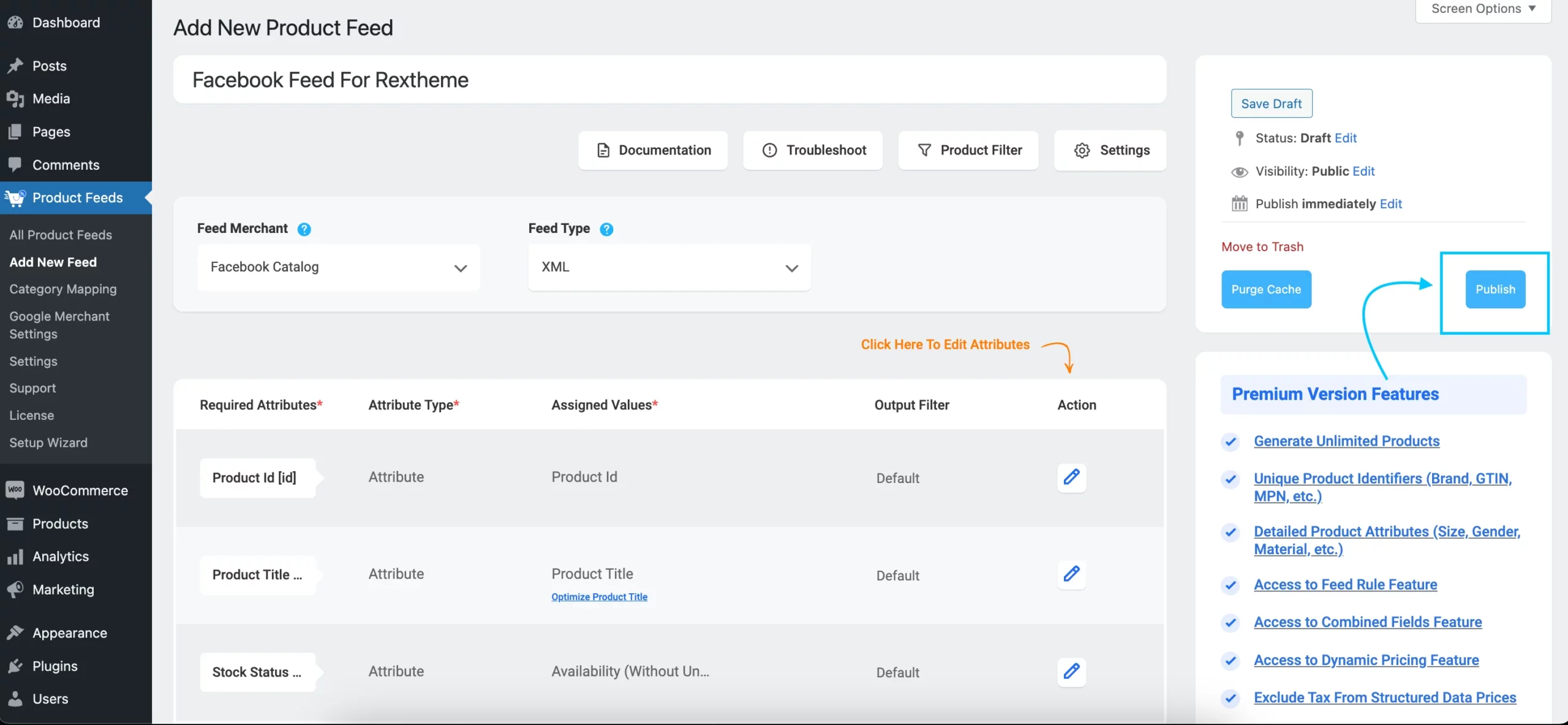This screenshot has height=725, width=1568.
Task: Click Move to Trash link
Action: (x=1262, y=247)
